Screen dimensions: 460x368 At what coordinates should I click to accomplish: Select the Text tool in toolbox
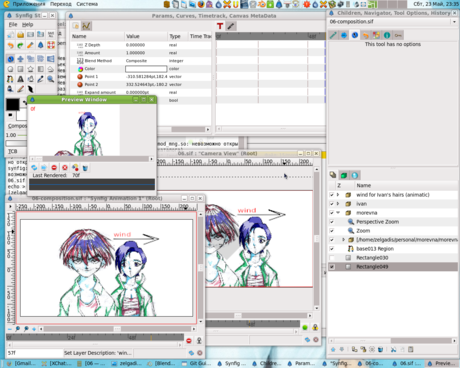tap(20, 79)
